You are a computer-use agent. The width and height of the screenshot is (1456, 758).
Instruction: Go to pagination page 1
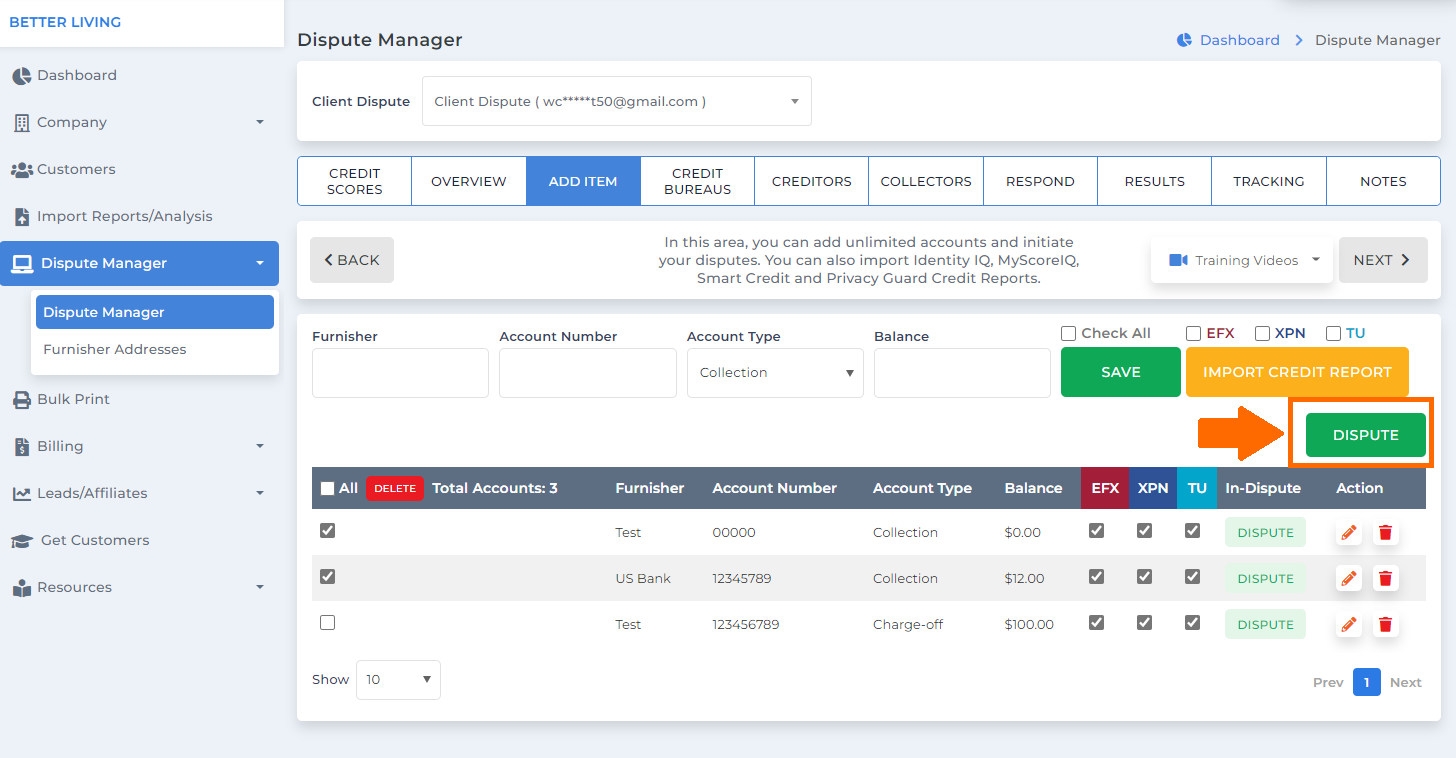tap(1367, 682)
